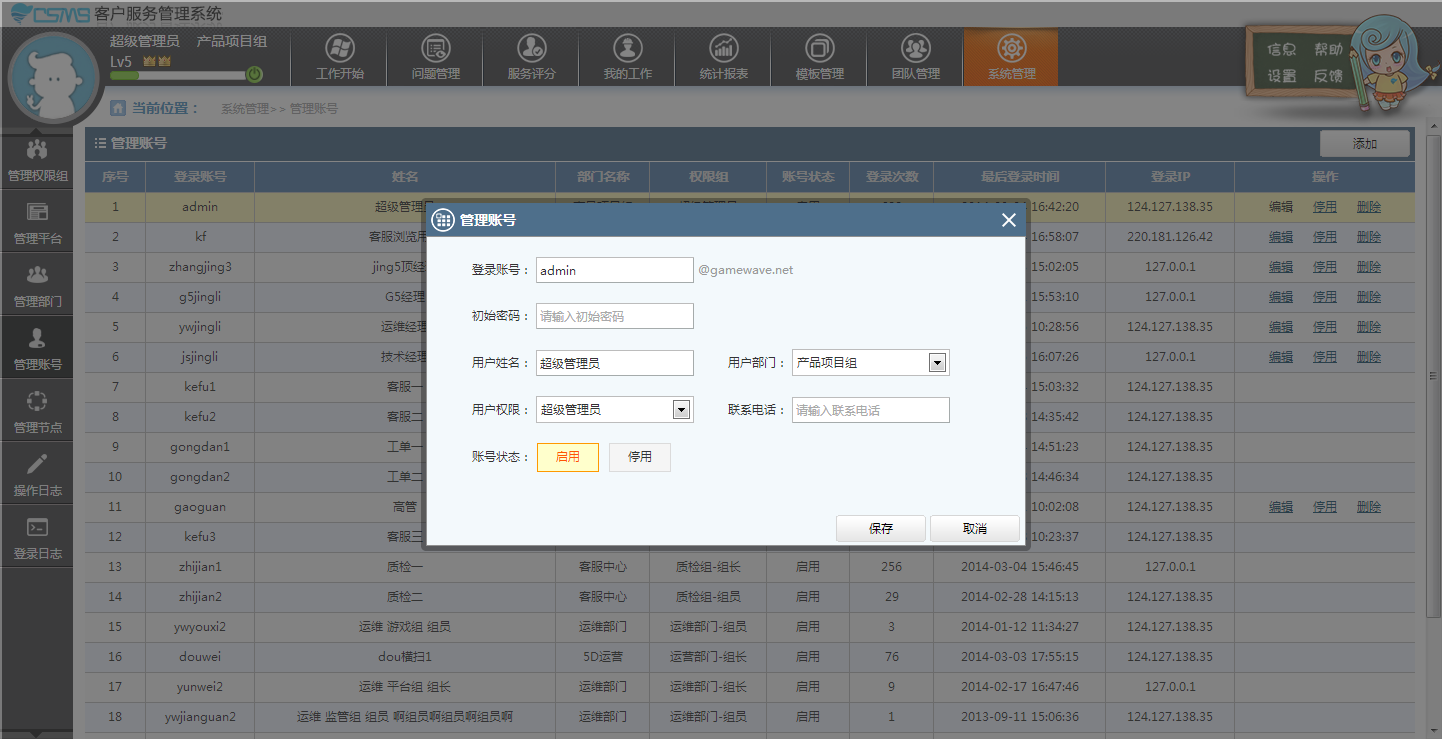Open 登录日志 in the sidebar

37,537
